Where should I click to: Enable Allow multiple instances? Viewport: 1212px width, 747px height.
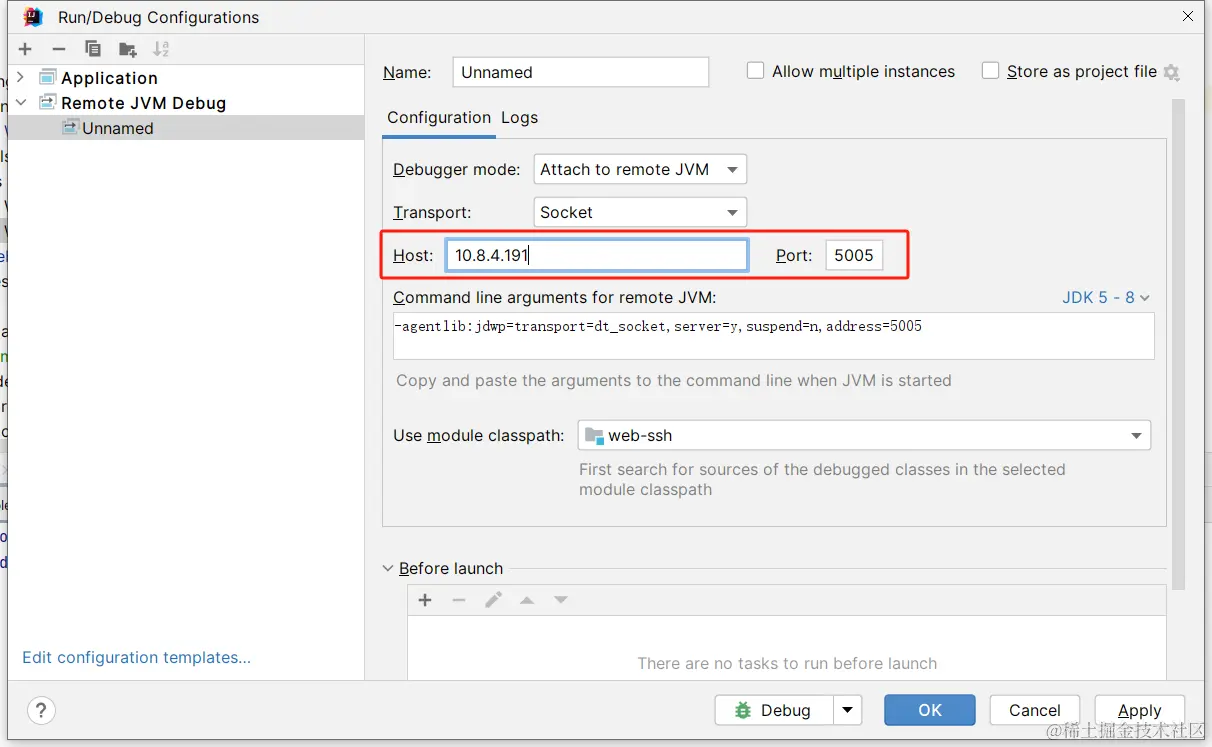756,71
